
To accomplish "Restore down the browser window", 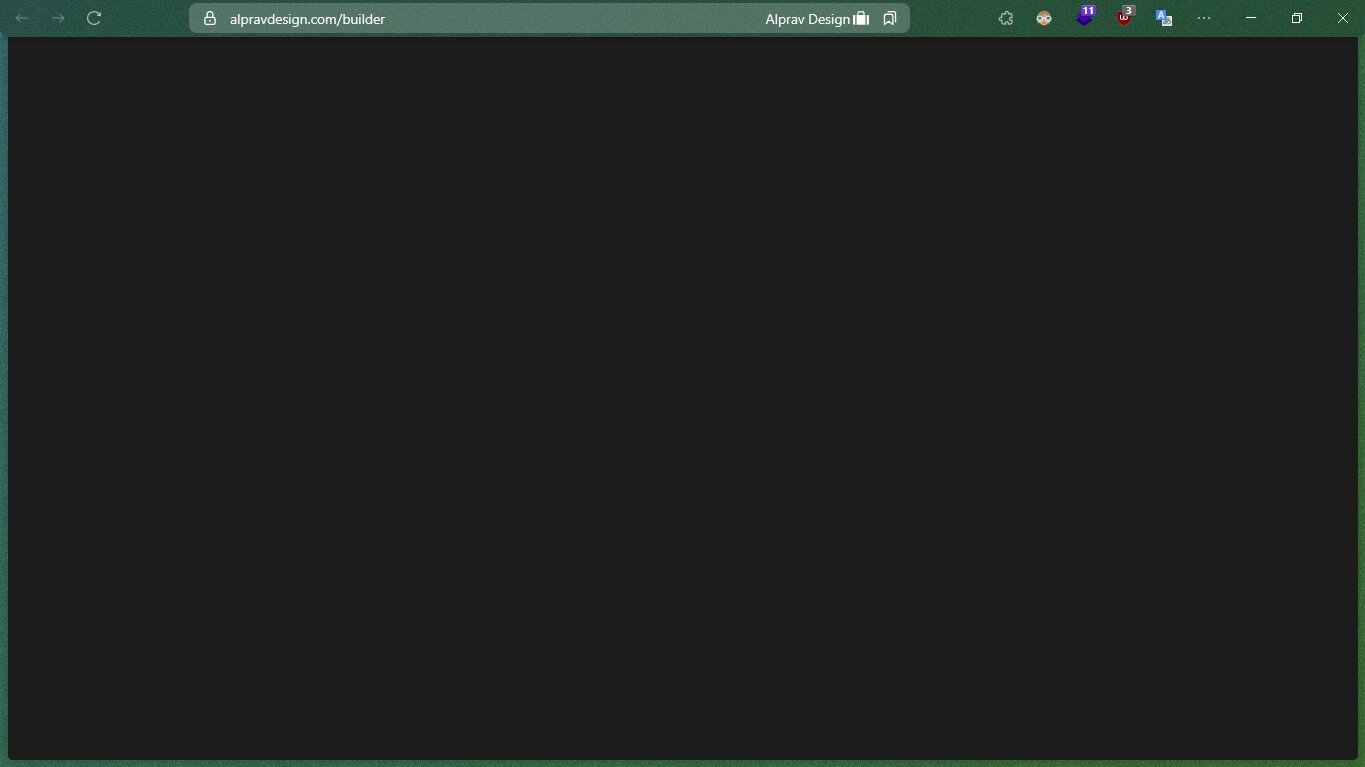I will [x=1297, y=18].
